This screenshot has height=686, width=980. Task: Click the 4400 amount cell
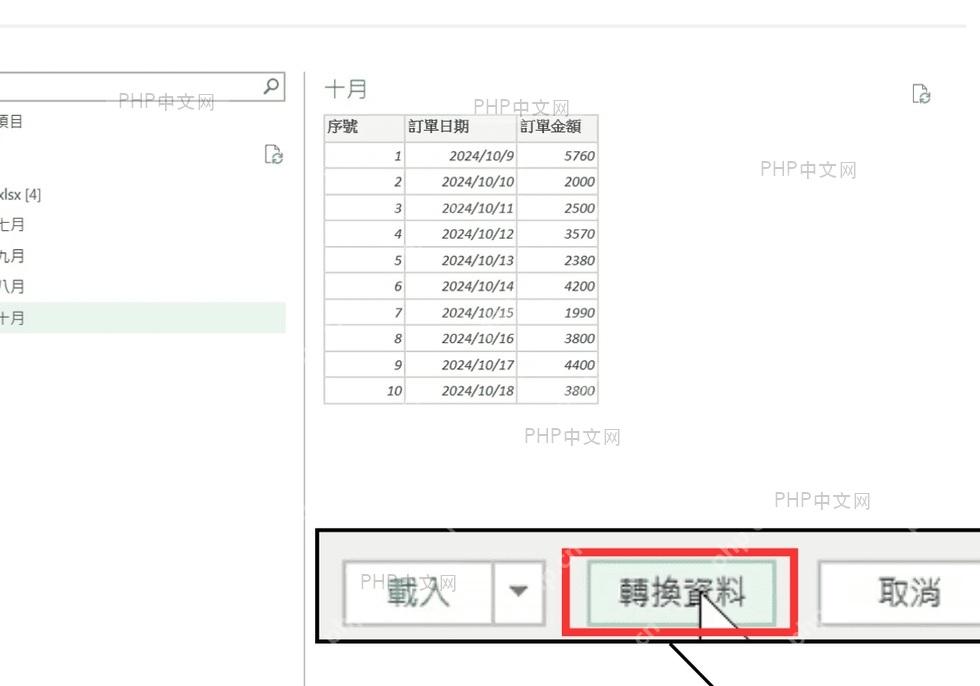click(558, 365)
